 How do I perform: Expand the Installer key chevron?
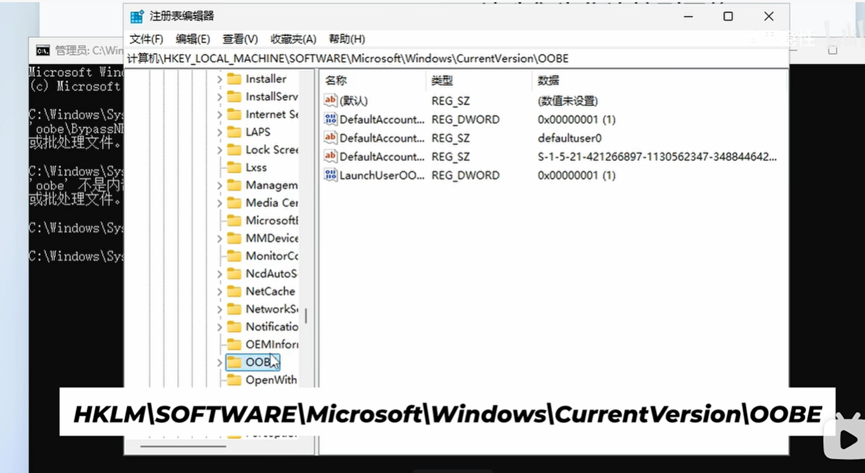[220, 79]
